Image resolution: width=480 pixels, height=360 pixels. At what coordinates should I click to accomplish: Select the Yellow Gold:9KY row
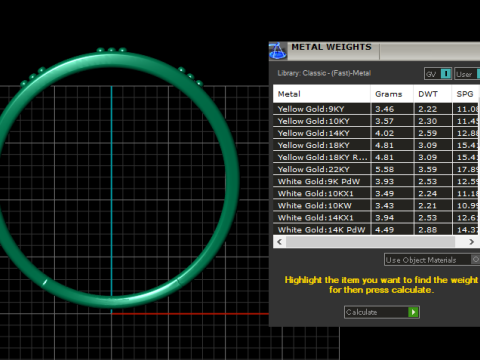click(x=376, y=109)
